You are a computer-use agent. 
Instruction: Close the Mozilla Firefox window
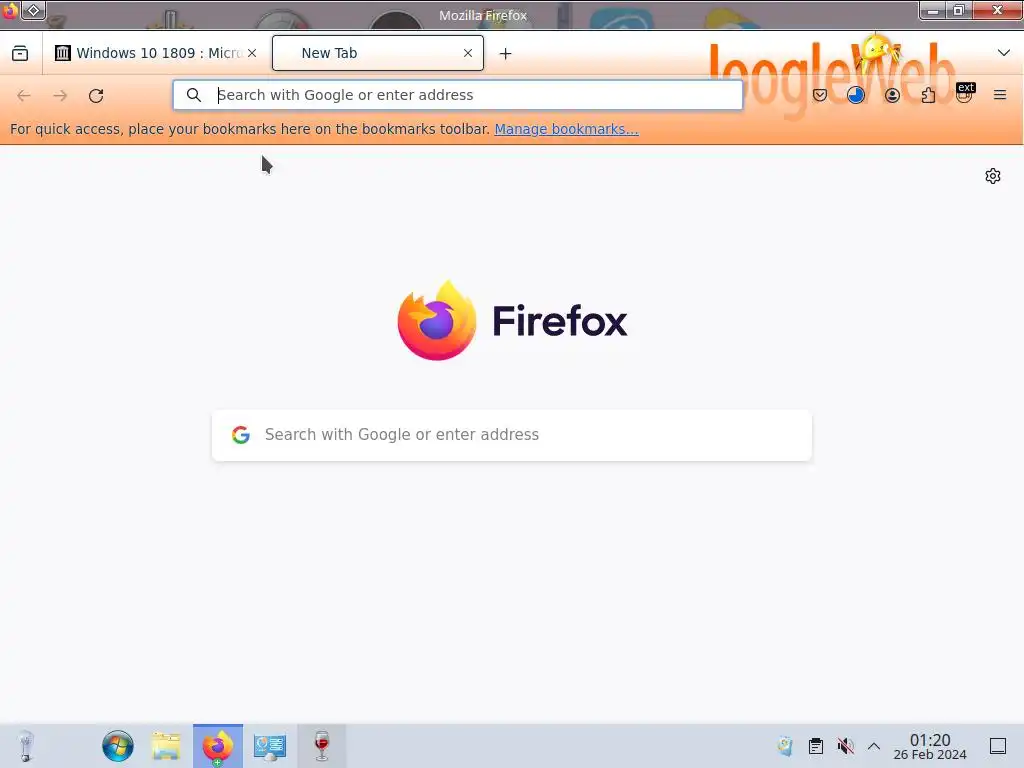pos(997,10)
